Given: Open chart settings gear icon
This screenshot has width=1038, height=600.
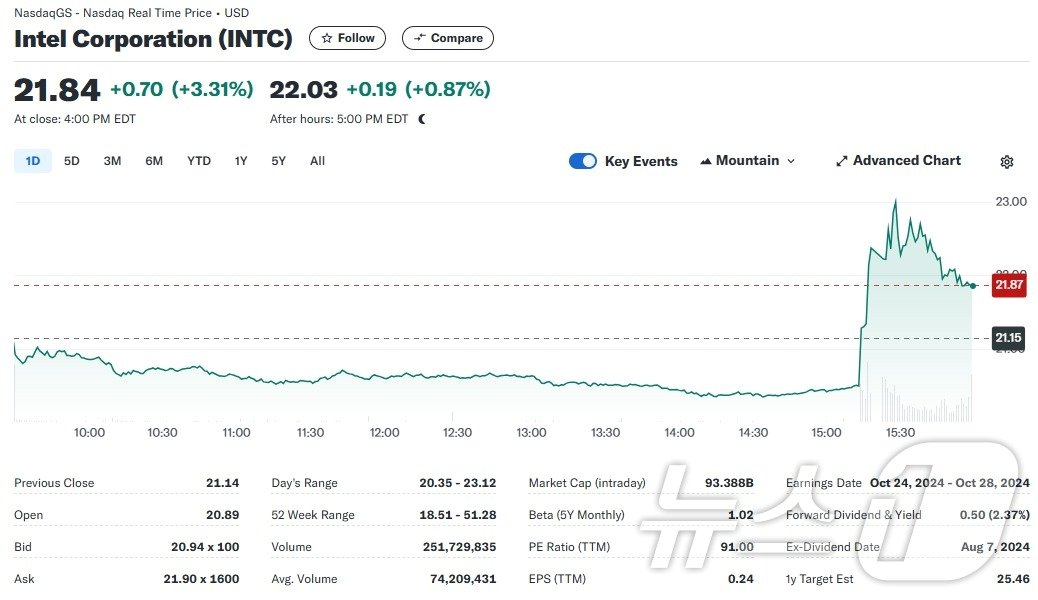Looking at the screenshot, I should coord(1007,162).
